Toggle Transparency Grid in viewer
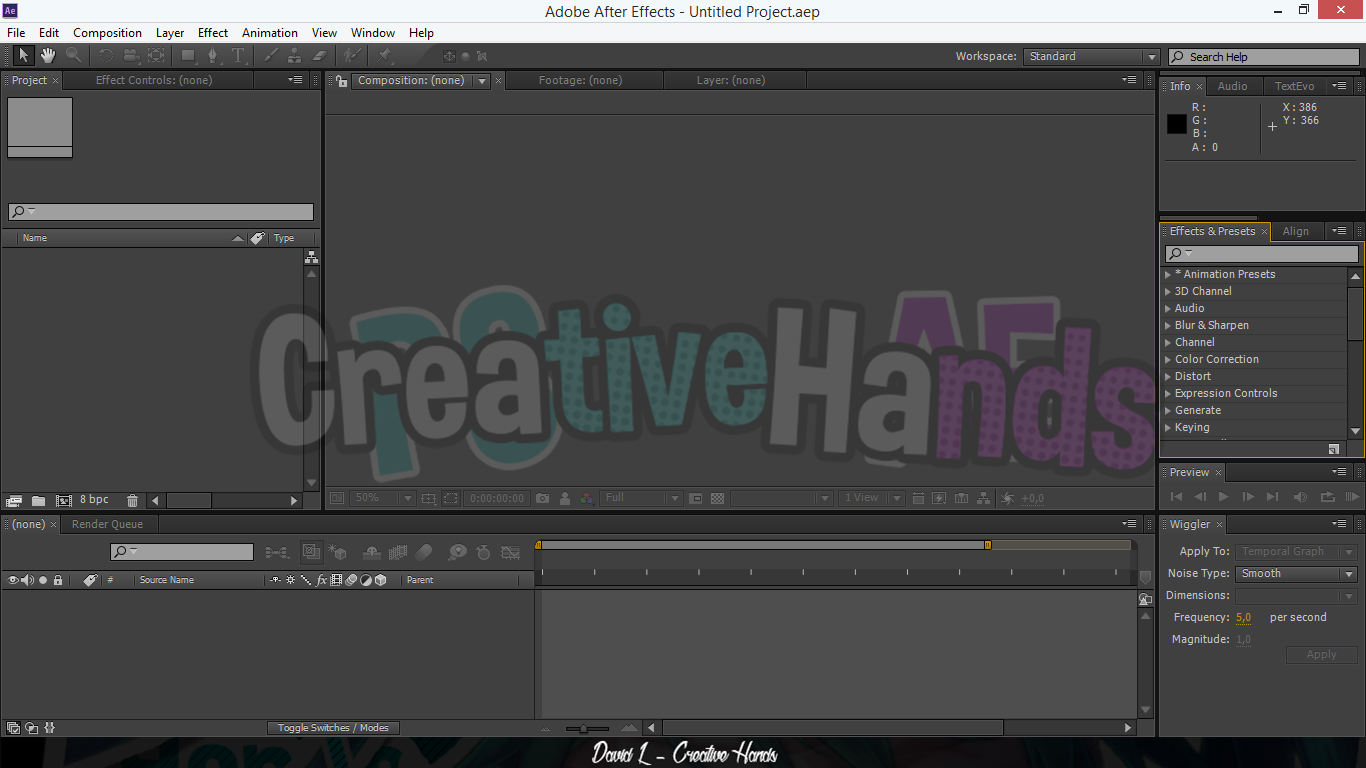 pyautogui.click(x=717, y=498)
